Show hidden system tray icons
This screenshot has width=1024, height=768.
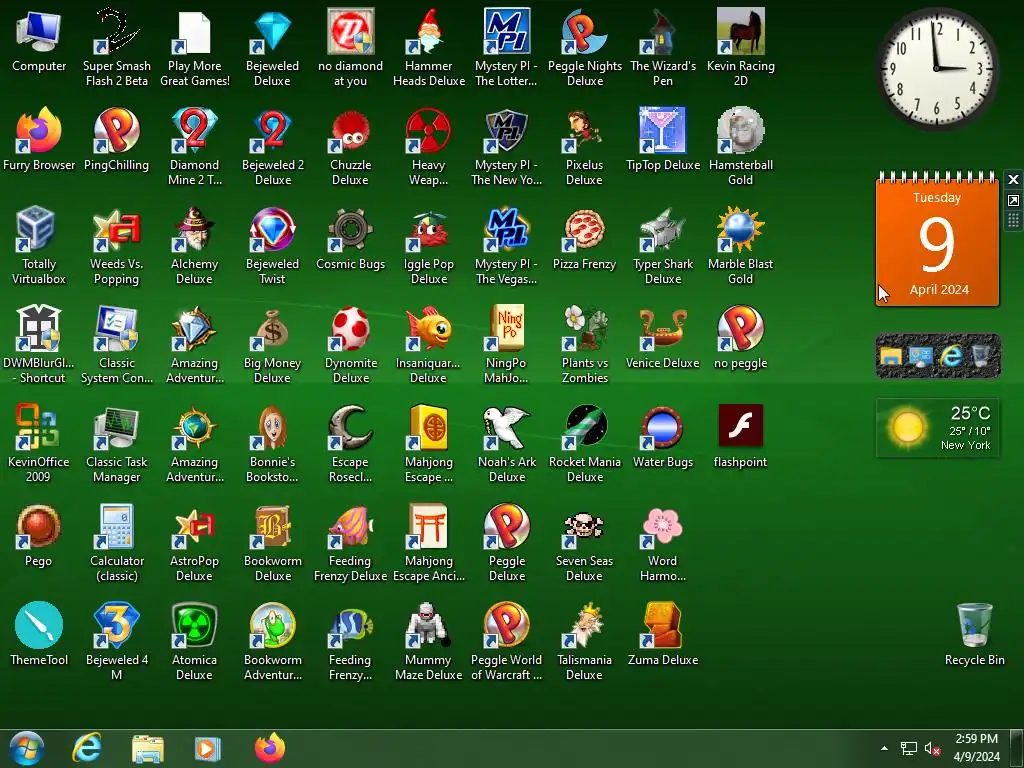point(884,748)
